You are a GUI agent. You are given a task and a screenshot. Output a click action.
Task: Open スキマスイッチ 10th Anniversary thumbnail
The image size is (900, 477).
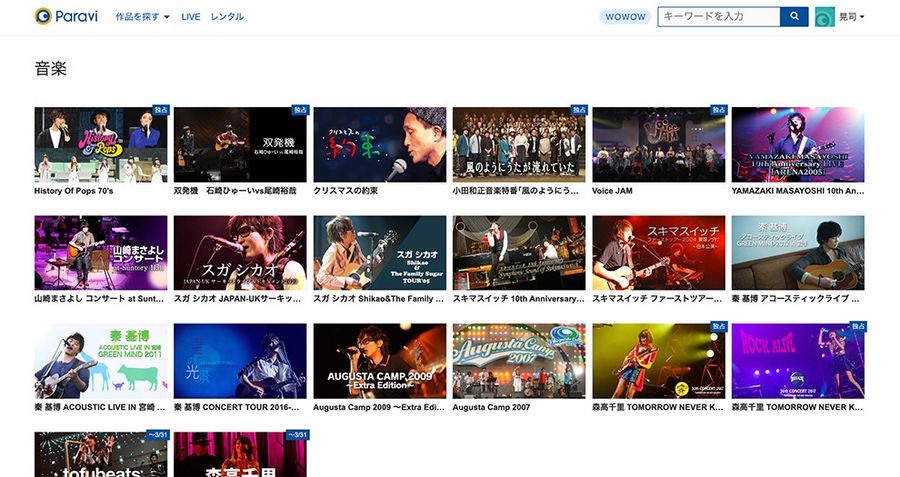pos(519,253)
